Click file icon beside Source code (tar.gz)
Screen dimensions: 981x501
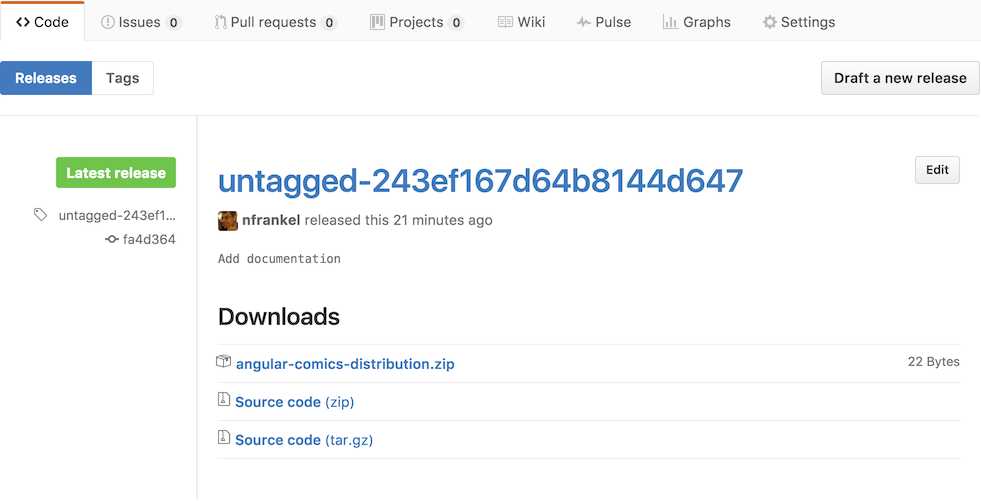pos(223,438)
